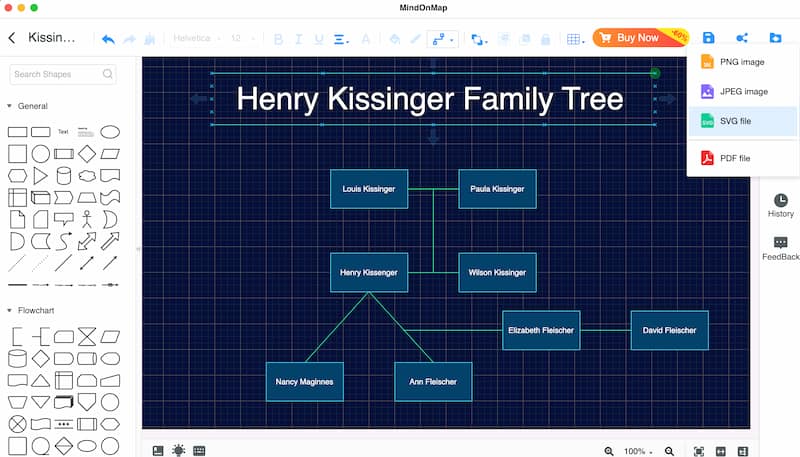Select the David Fleischer node
Image resolution: width=800 pixels, height=457 pixels.
(x=669, y=330)
